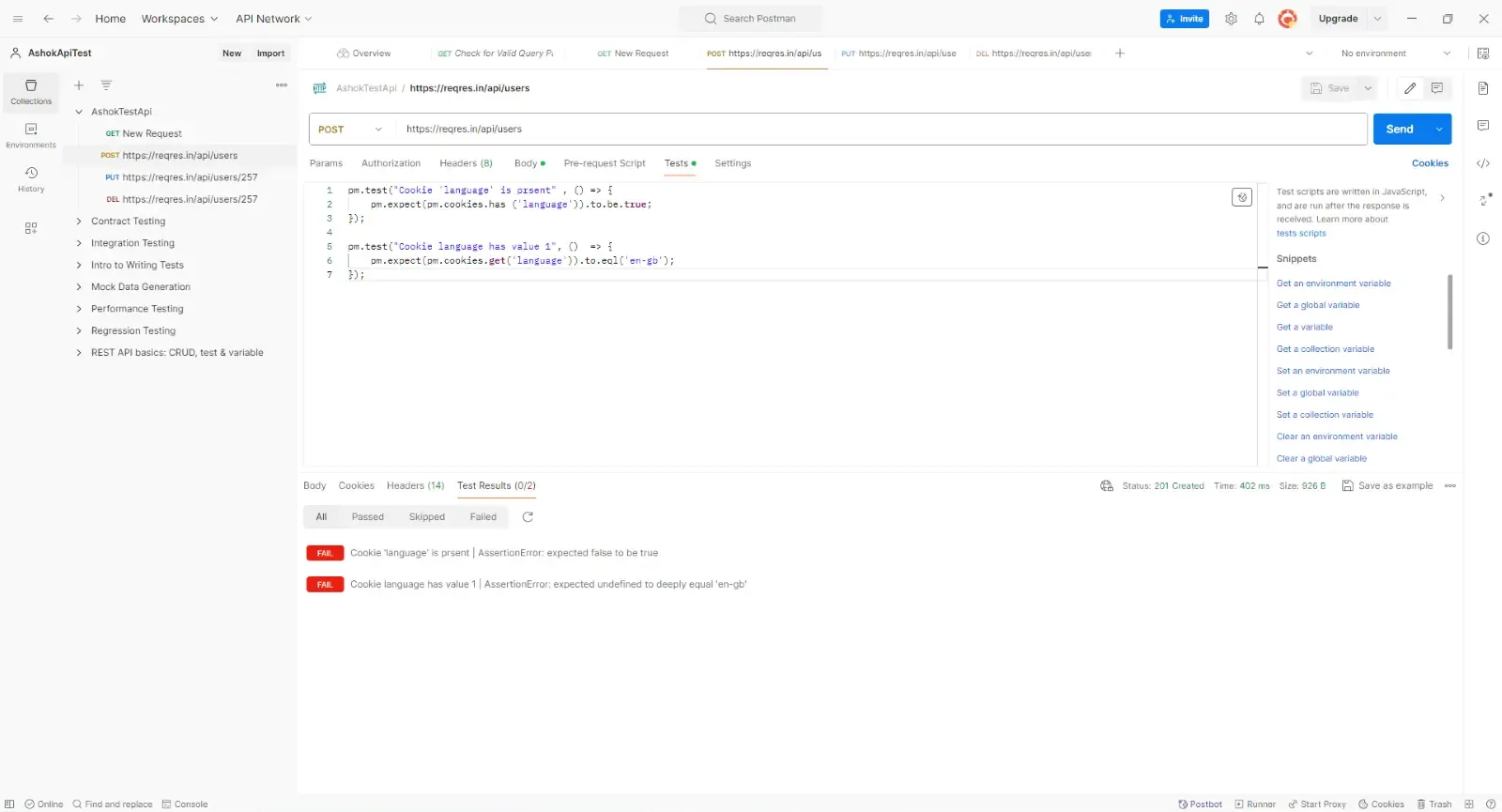The height and width of the screenshot is (812, 1502).
Task: Click the edit pencil icon
Action: point(1410,88)
